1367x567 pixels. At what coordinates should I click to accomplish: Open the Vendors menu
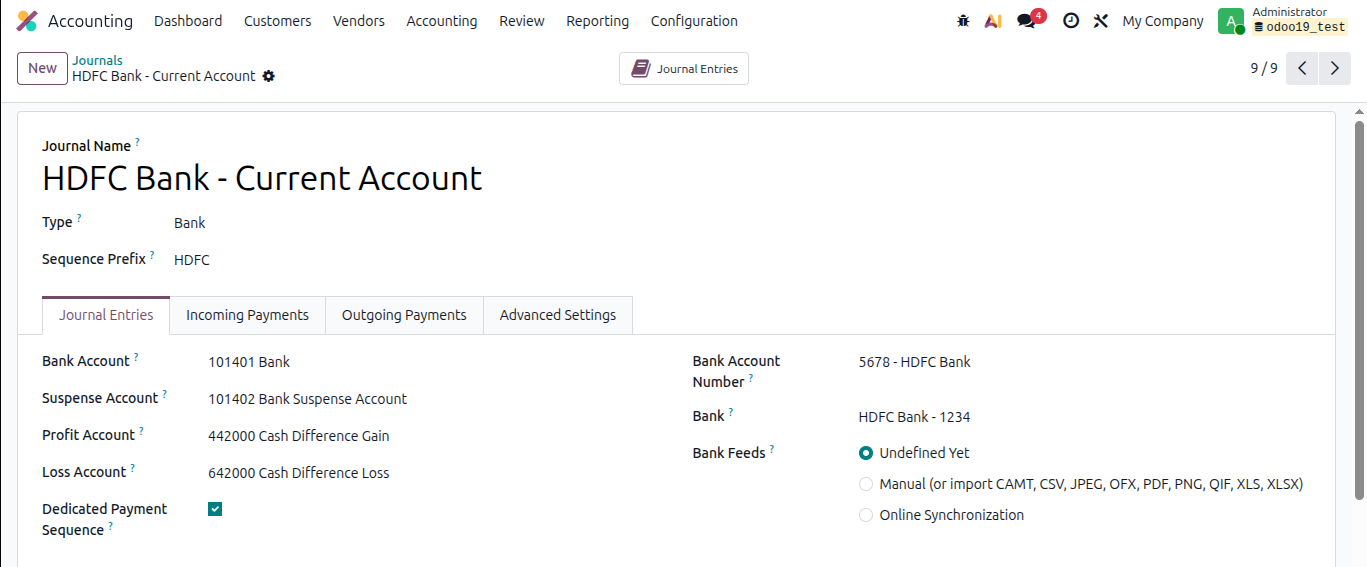pos(359,21)
